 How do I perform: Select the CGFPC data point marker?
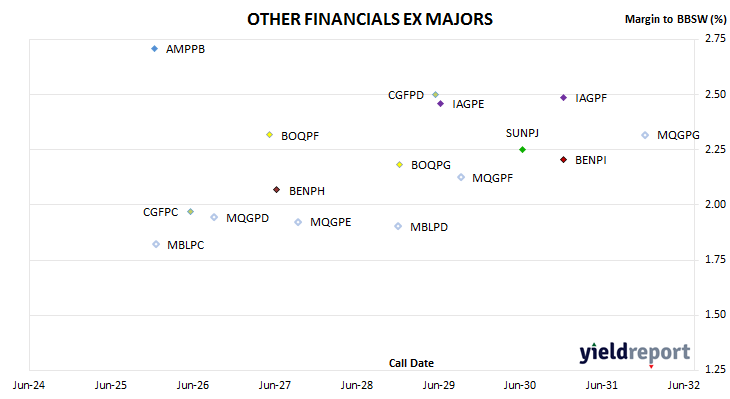click(x=190, y=211)
